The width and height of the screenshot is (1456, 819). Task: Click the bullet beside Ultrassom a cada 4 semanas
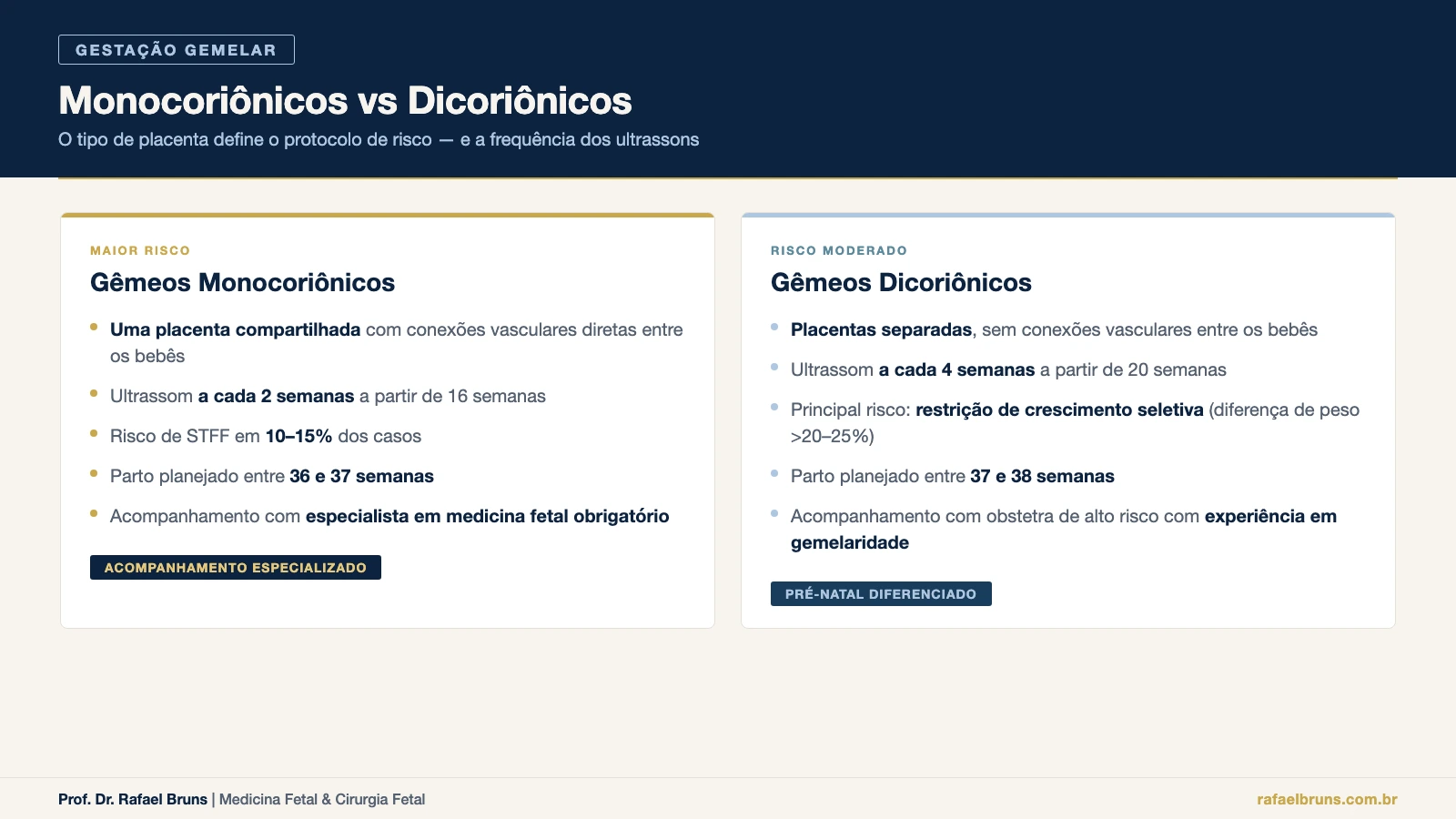click(774, 366)
